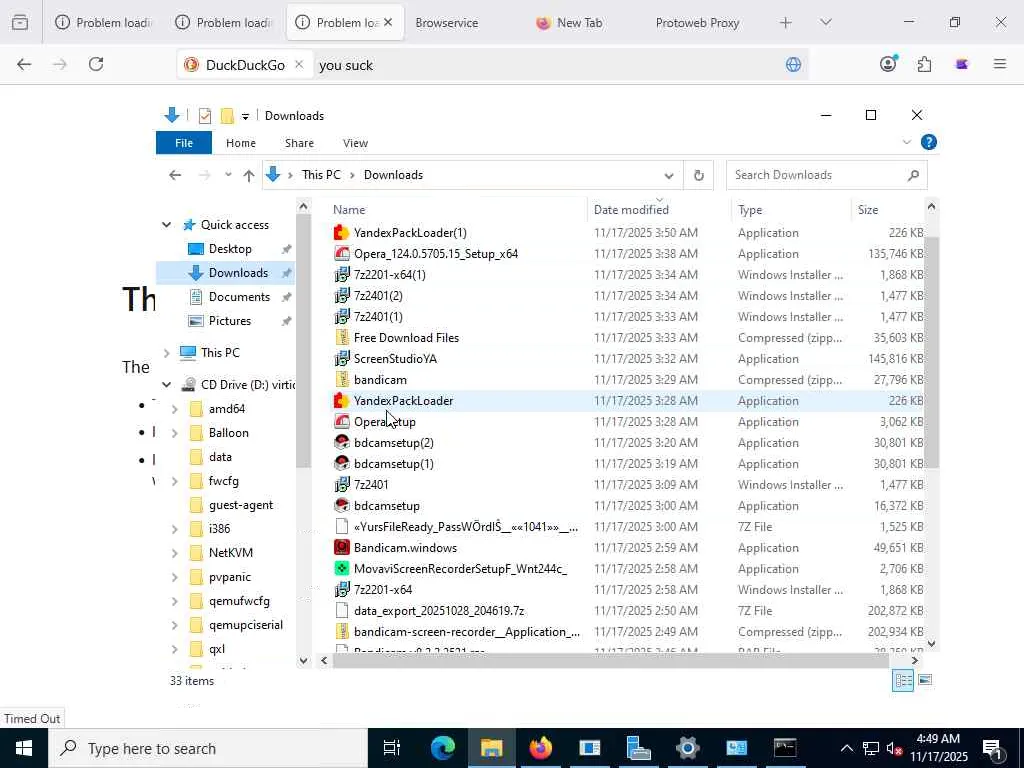
Task: Click the Opera_124.0.5705.15_Setup_x64 file icon
Action: pos(342,253)
